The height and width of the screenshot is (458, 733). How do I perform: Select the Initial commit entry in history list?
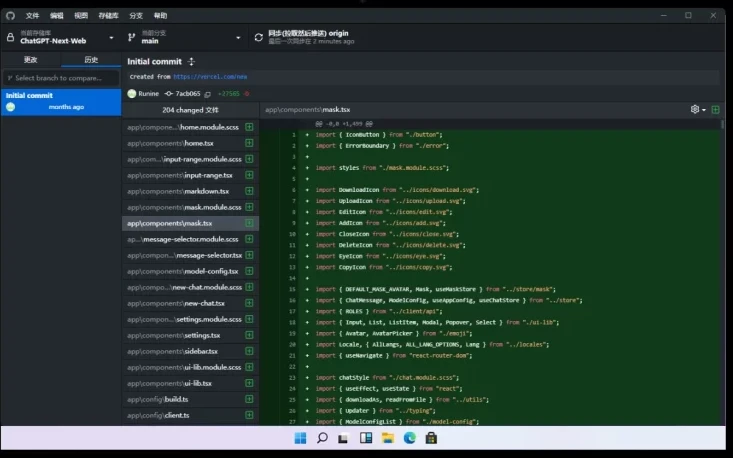pos(61,101)
